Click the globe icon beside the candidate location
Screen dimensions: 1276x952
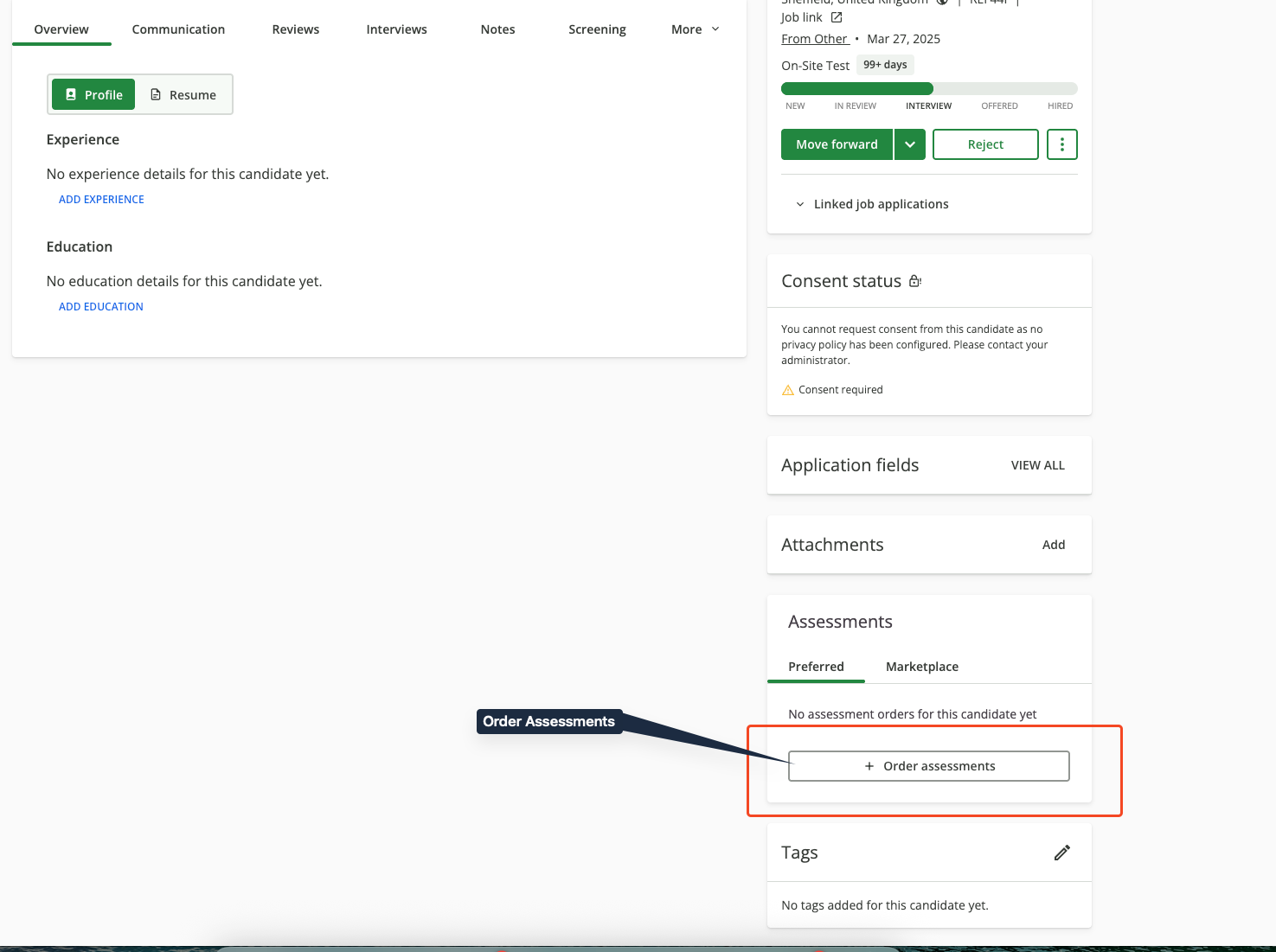(942, 3)
